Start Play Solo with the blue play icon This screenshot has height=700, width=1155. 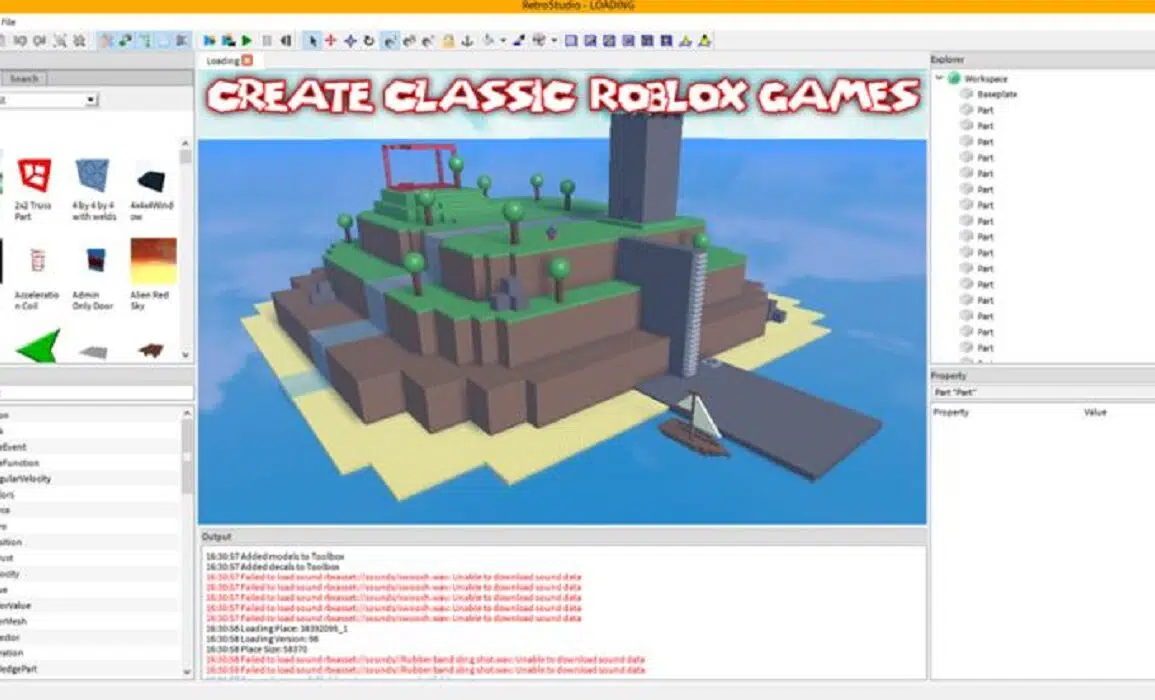[x=210, y=41]
